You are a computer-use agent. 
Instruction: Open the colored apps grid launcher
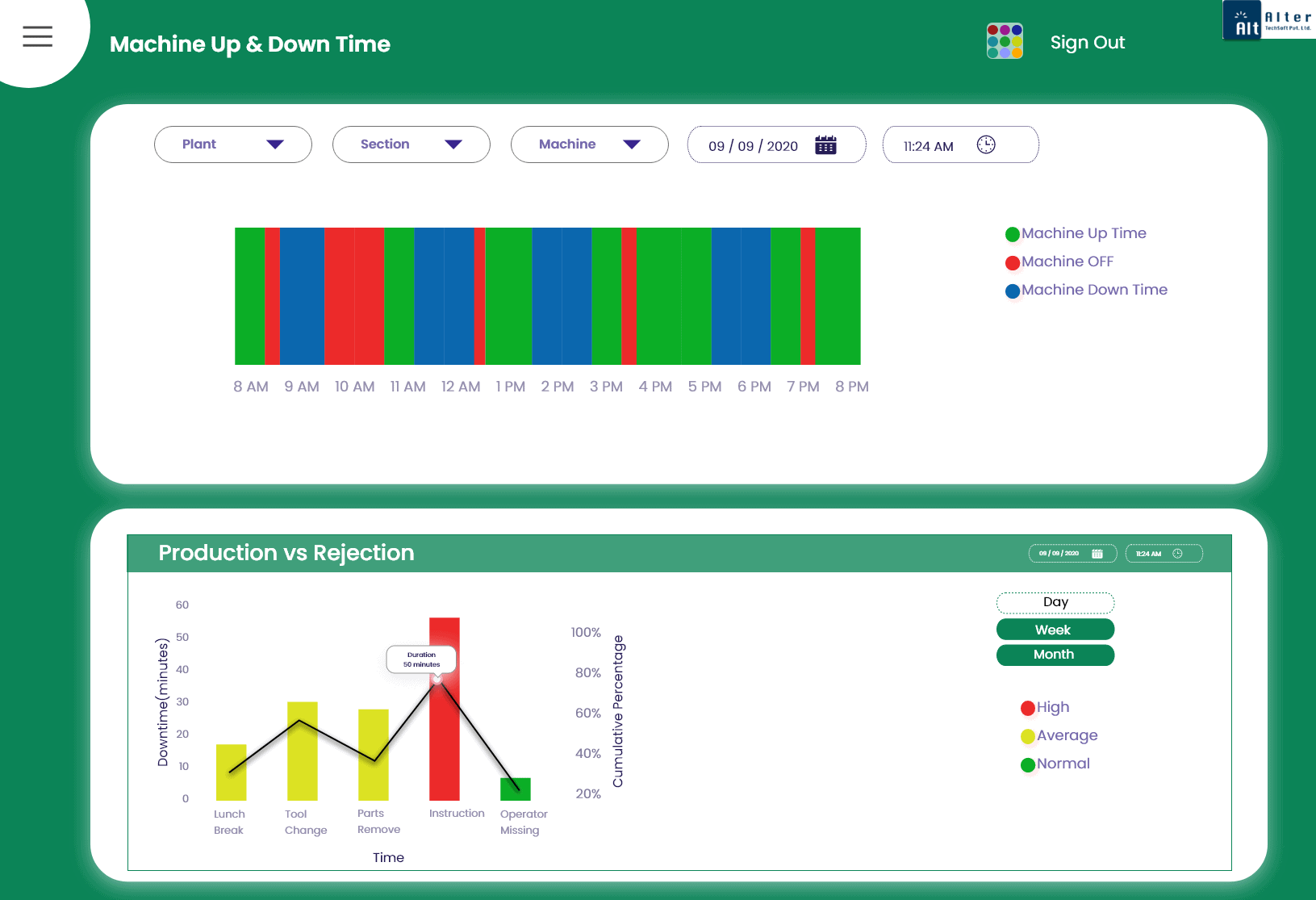click(1005, 41)
